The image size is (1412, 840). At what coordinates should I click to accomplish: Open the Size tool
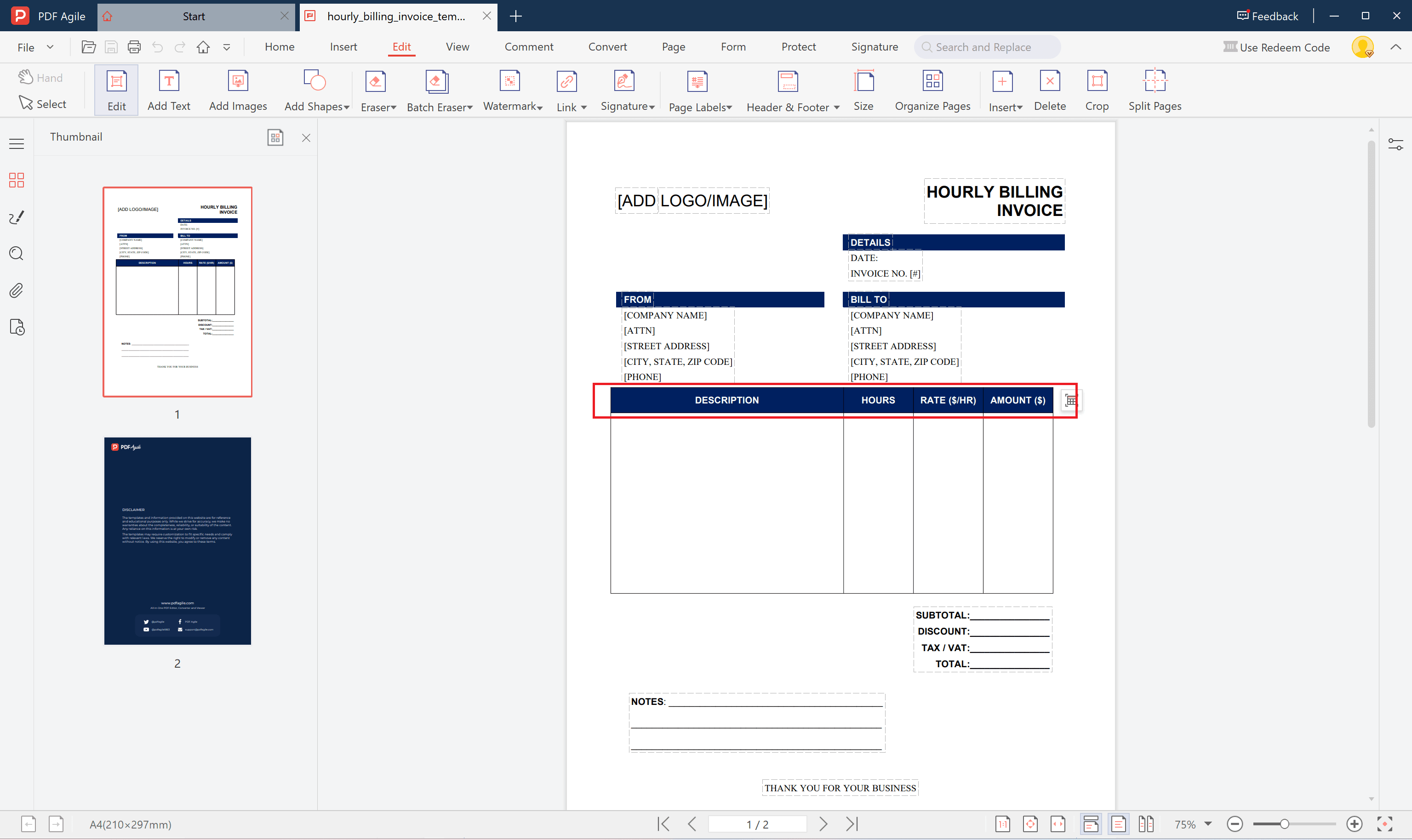pos(863,90)
